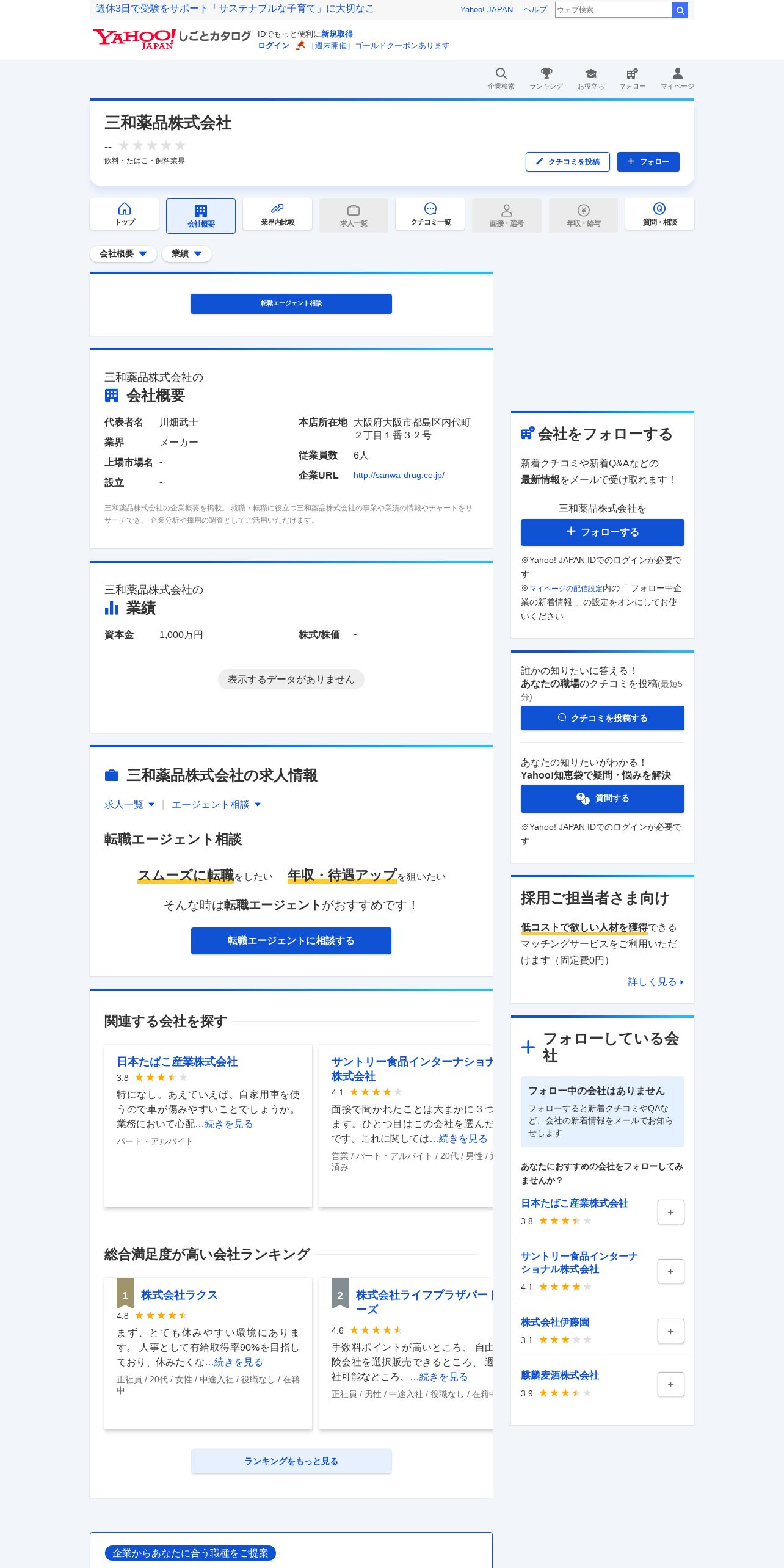Open the お役立ち graduation cap icon
The width and height of the screenshot is (784, 1568).
[x=590, y=78]
